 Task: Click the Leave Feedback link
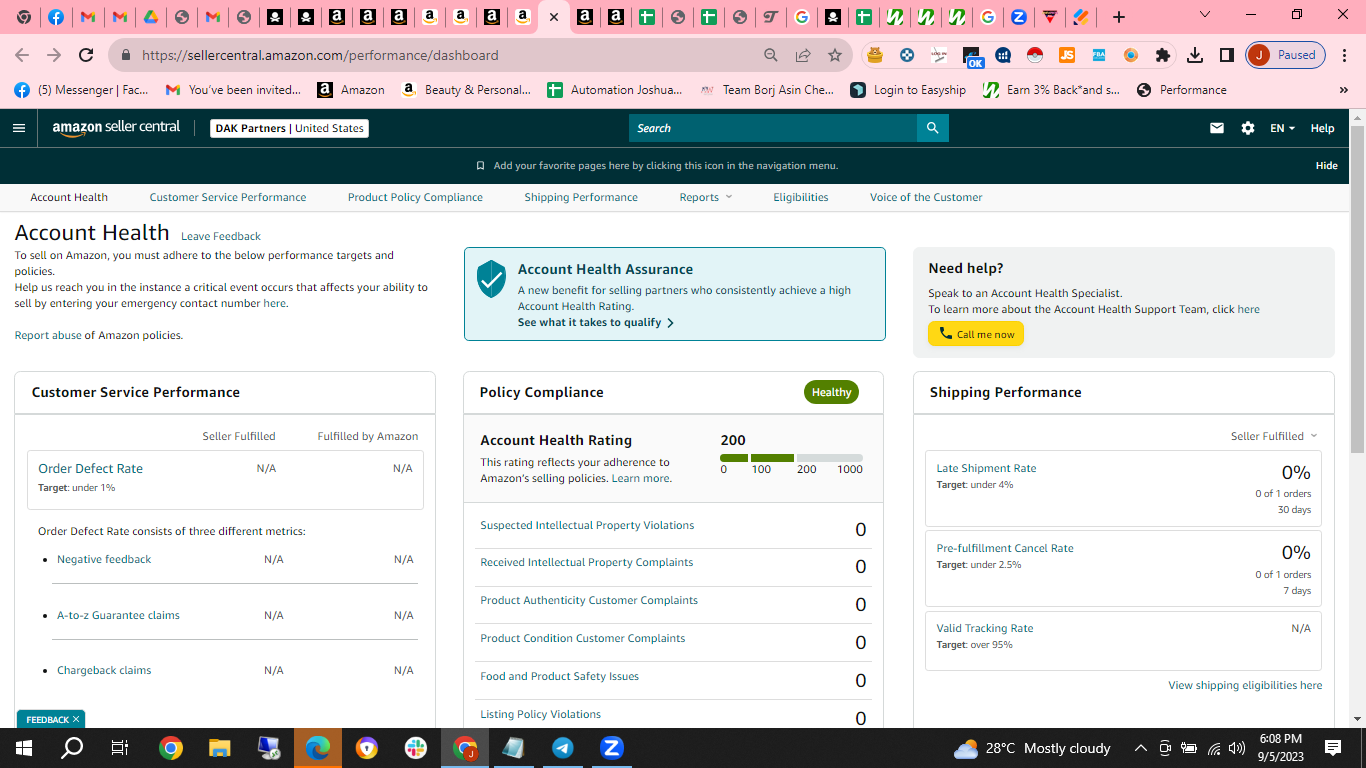[221, 236]
